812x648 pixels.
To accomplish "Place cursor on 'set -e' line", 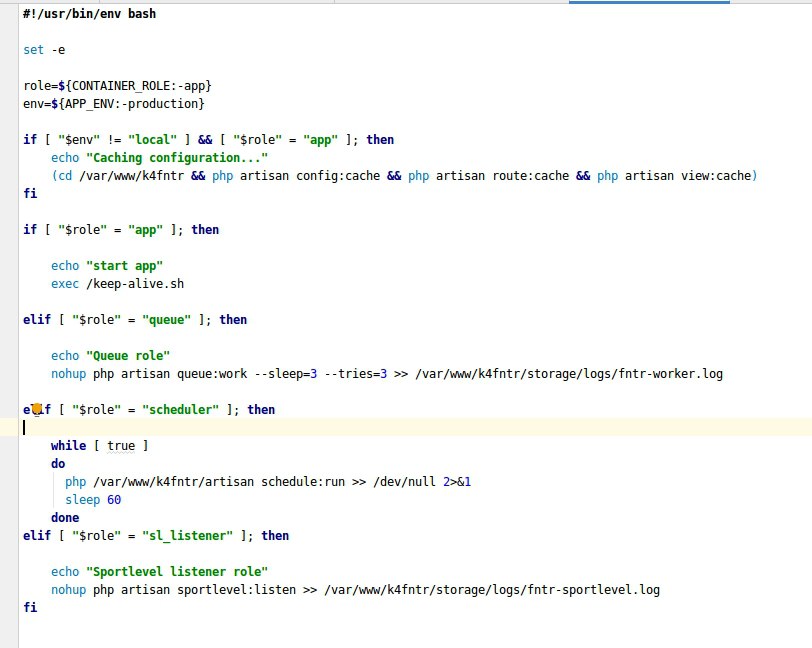I will click(44, 50).
